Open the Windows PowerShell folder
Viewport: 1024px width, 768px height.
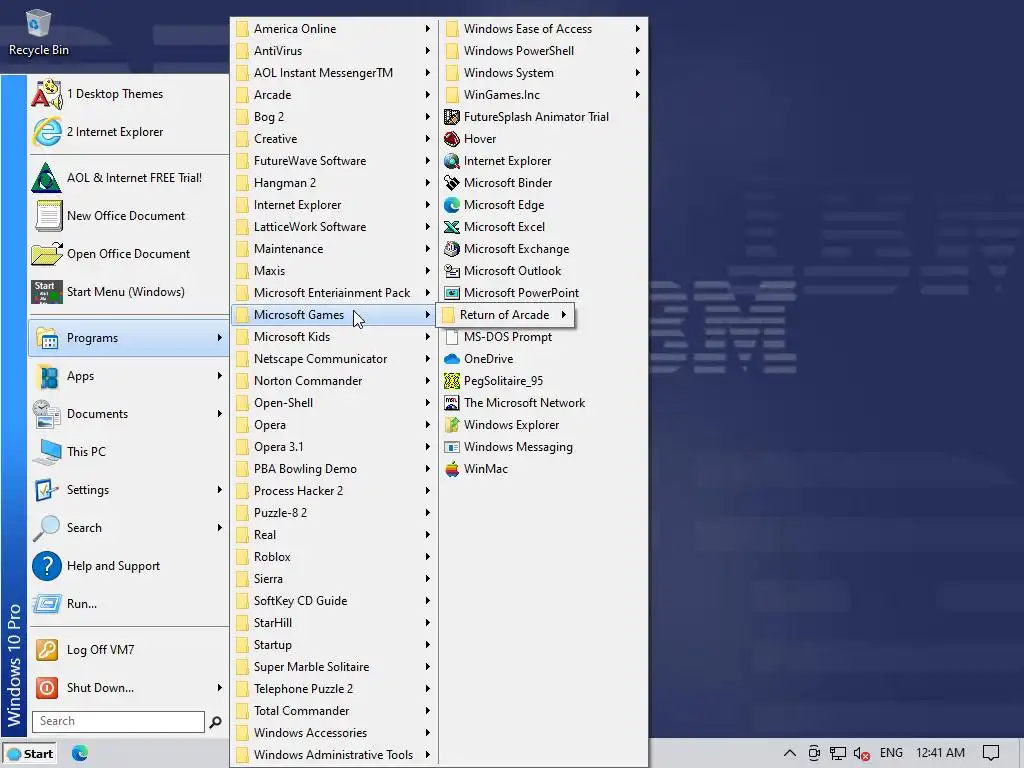coord(543,51)
